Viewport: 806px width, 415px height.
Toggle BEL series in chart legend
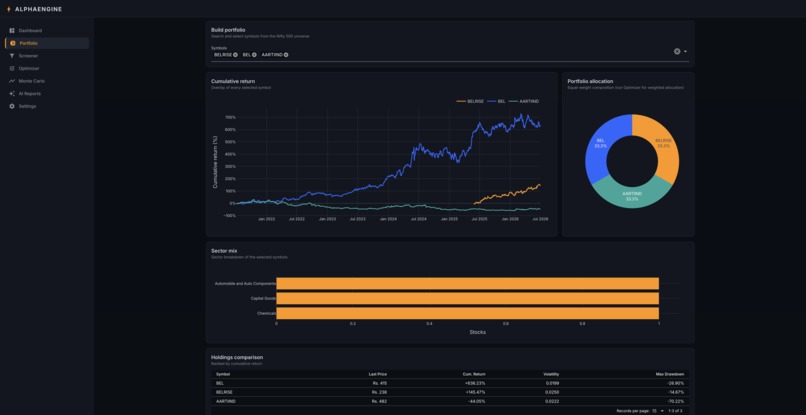(497, 101)
